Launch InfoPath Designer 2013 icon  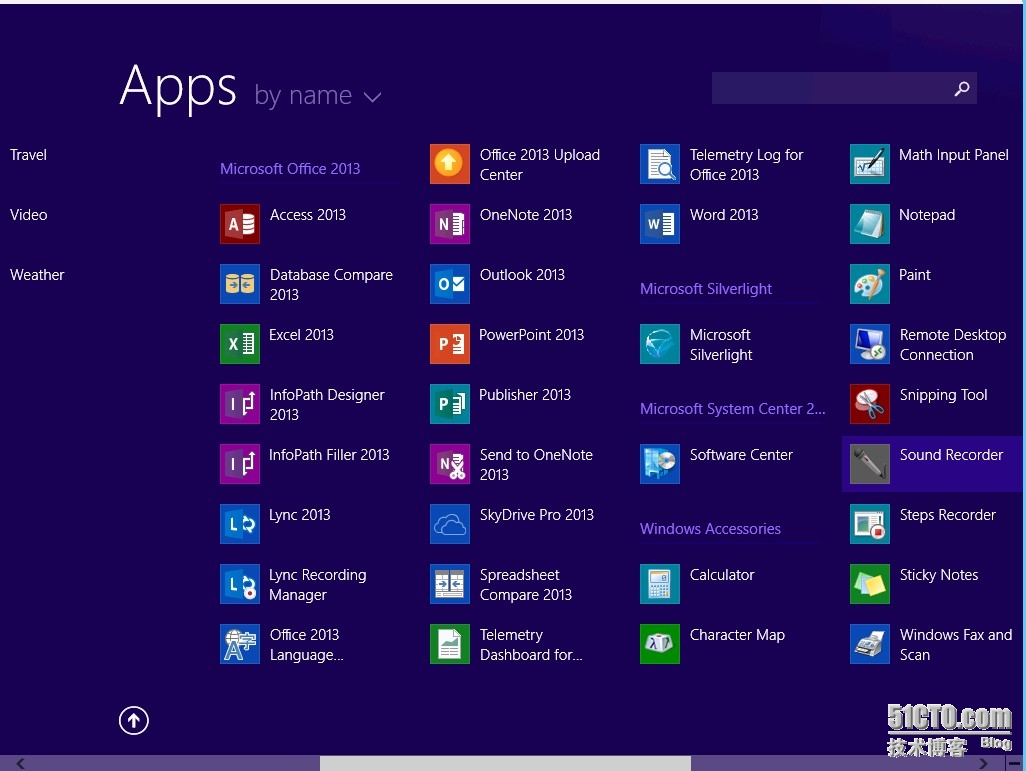(239, 404)
